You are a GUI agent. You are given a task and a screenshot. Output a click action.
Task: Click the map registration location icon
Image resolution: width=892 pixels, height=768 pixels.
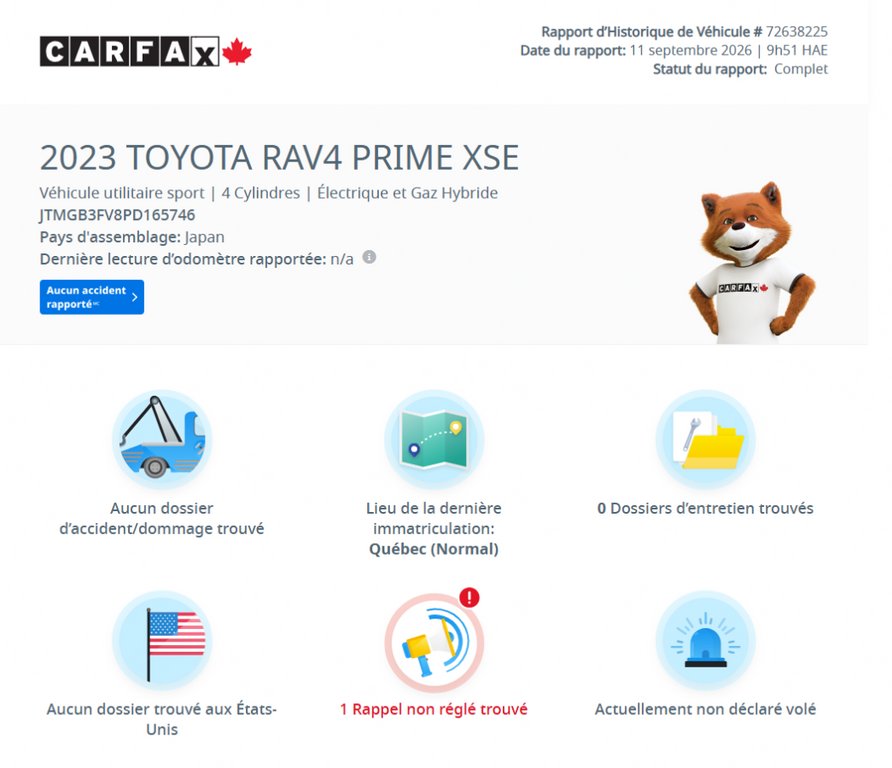tap(434, 439)
